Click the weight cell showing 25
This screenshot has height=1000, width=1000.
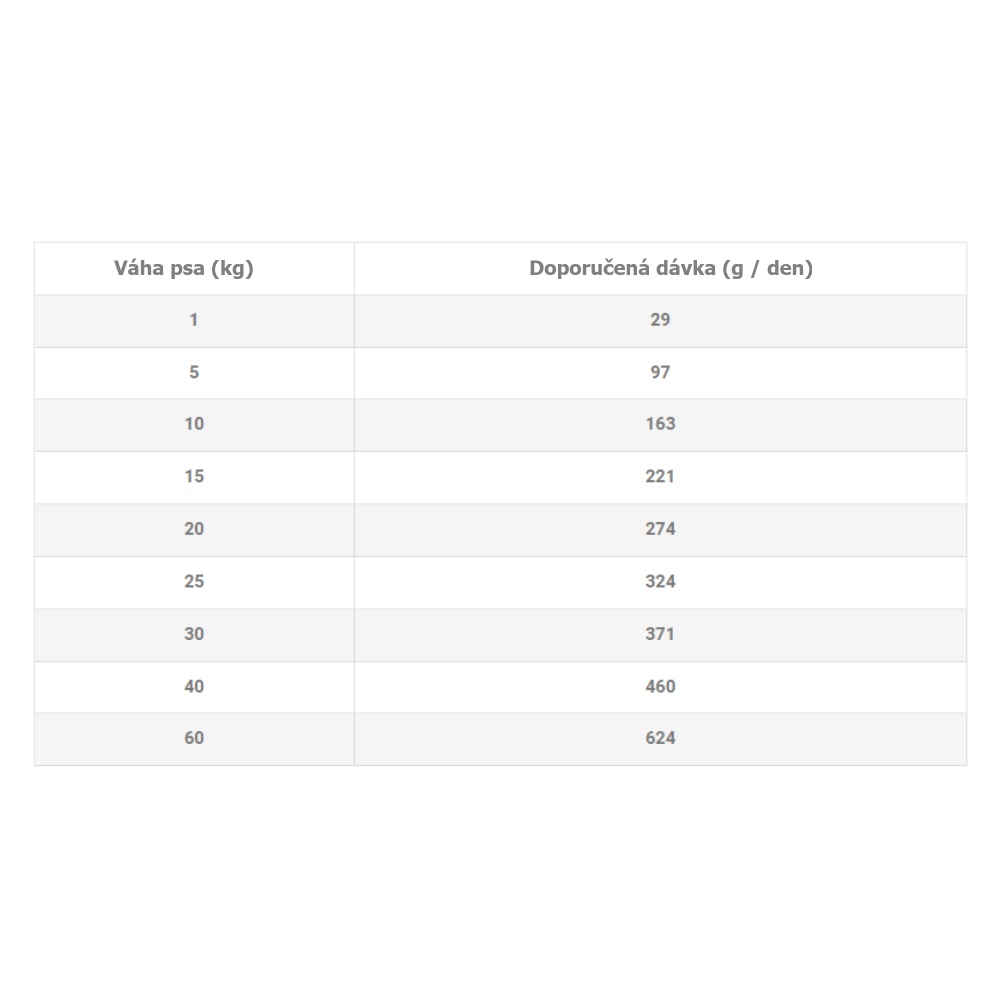point(194,581)
